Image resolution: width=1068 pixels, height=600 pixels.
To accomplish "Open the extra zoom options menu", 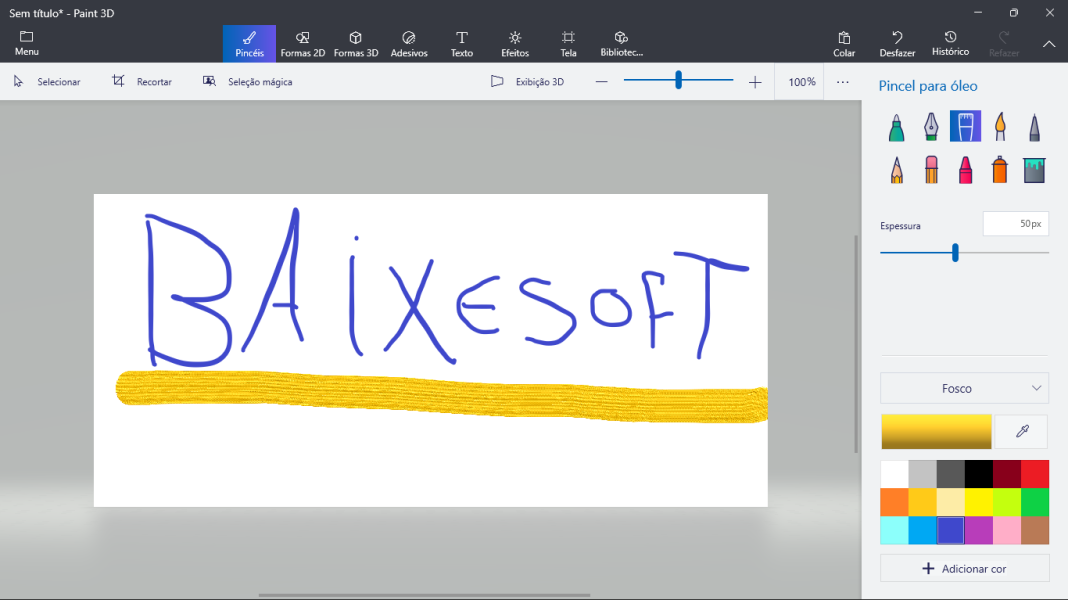I will pos(841,81).
